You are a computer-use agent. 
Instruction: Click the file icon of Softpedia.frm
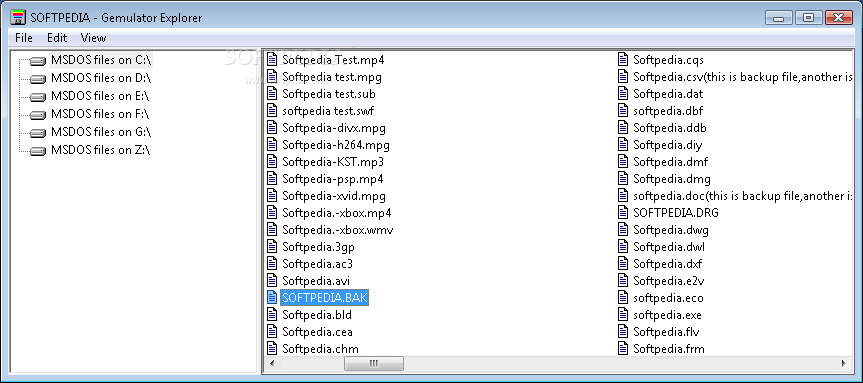623,348
